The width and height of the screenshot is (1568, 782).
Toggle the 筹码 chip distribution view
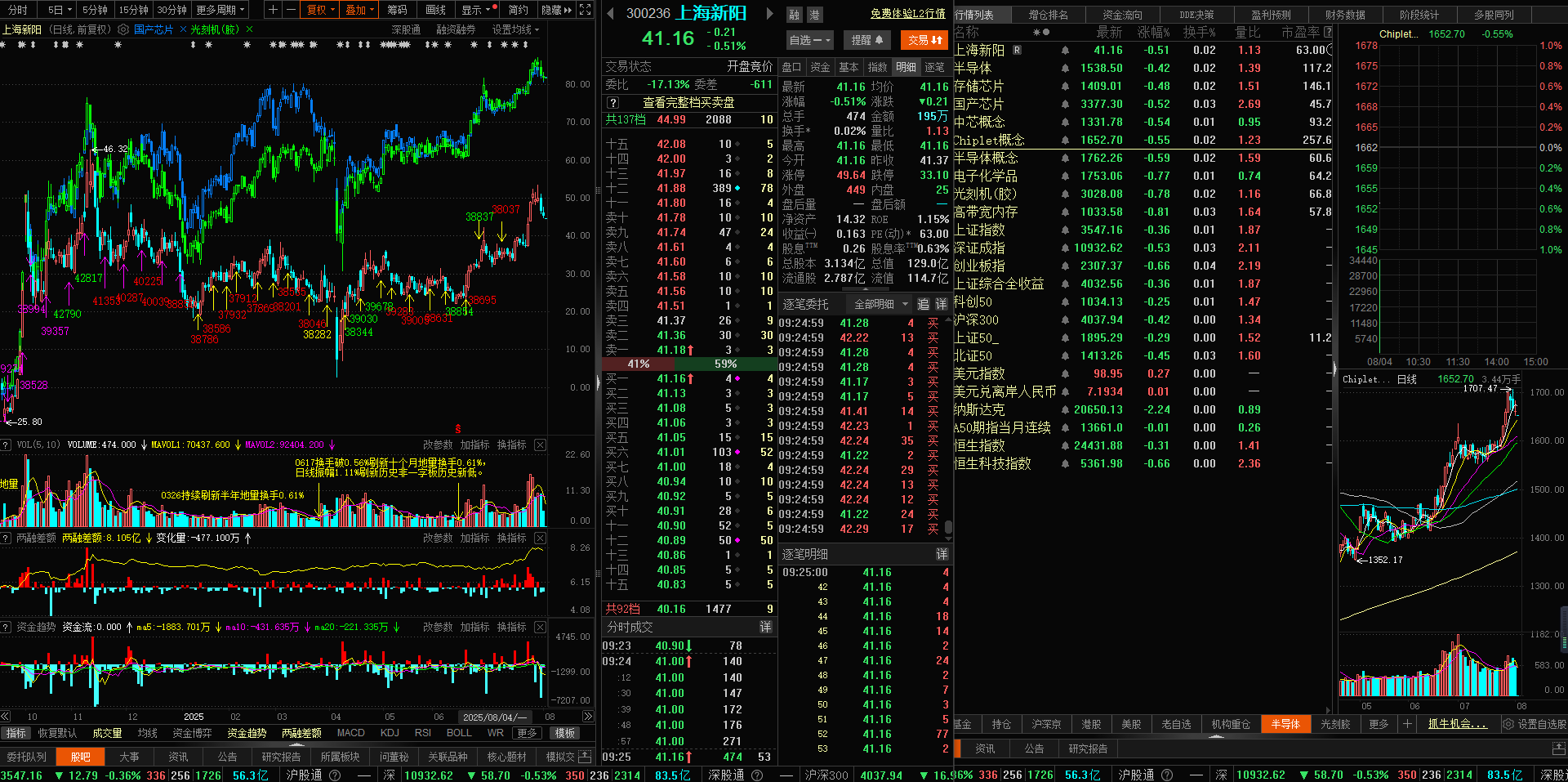point(398,10)
